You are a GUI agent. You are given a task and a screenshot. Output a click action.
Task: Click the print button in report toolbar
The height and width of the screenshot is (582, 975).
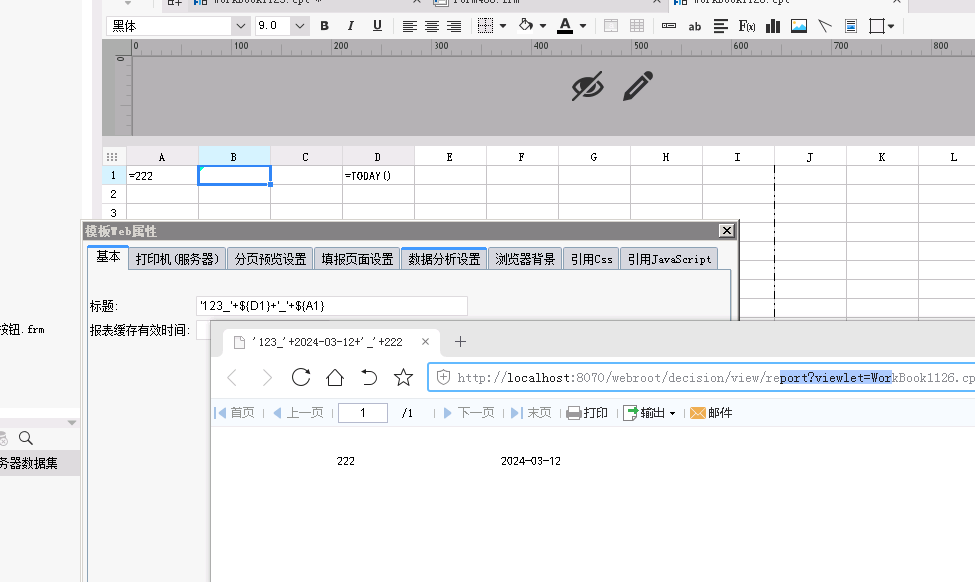pyautogui.click(x=587, y=413)
